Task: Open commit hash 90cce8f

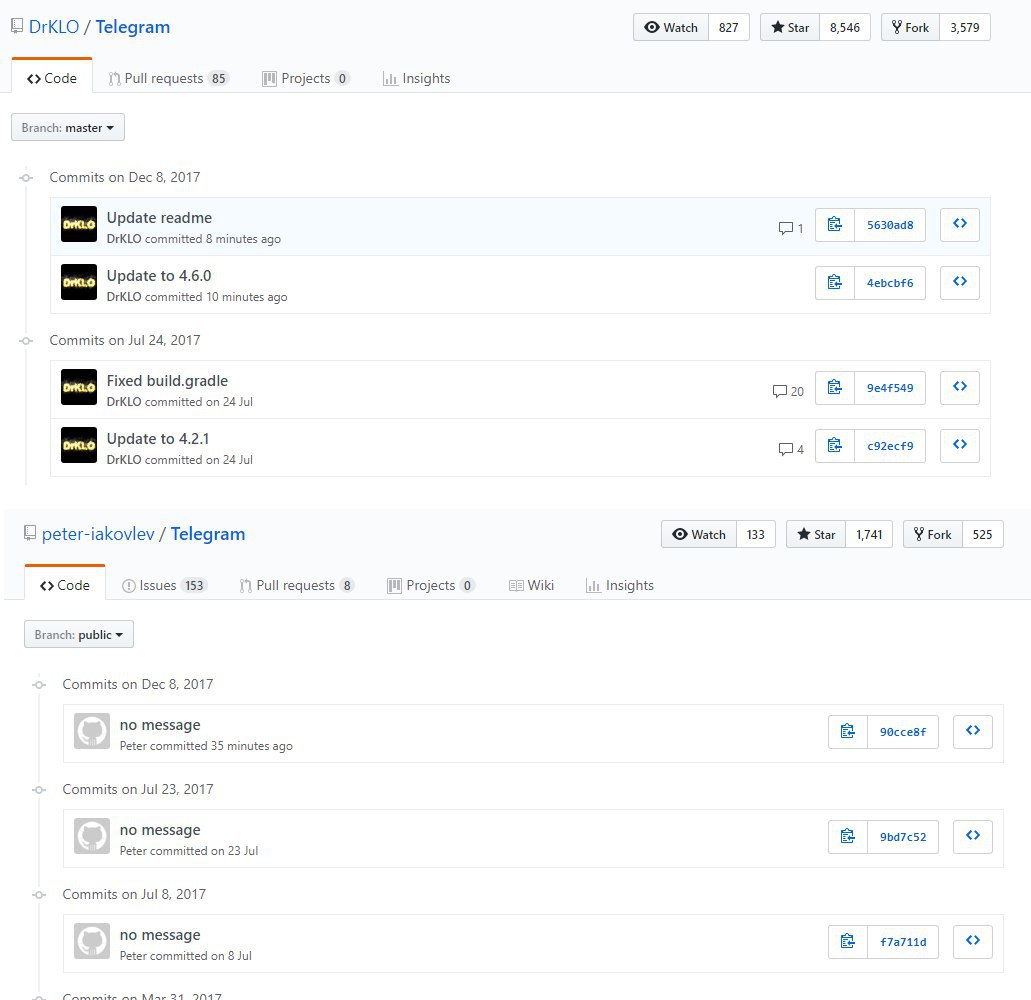Action: pyautogui.click(x=903, y=732)
